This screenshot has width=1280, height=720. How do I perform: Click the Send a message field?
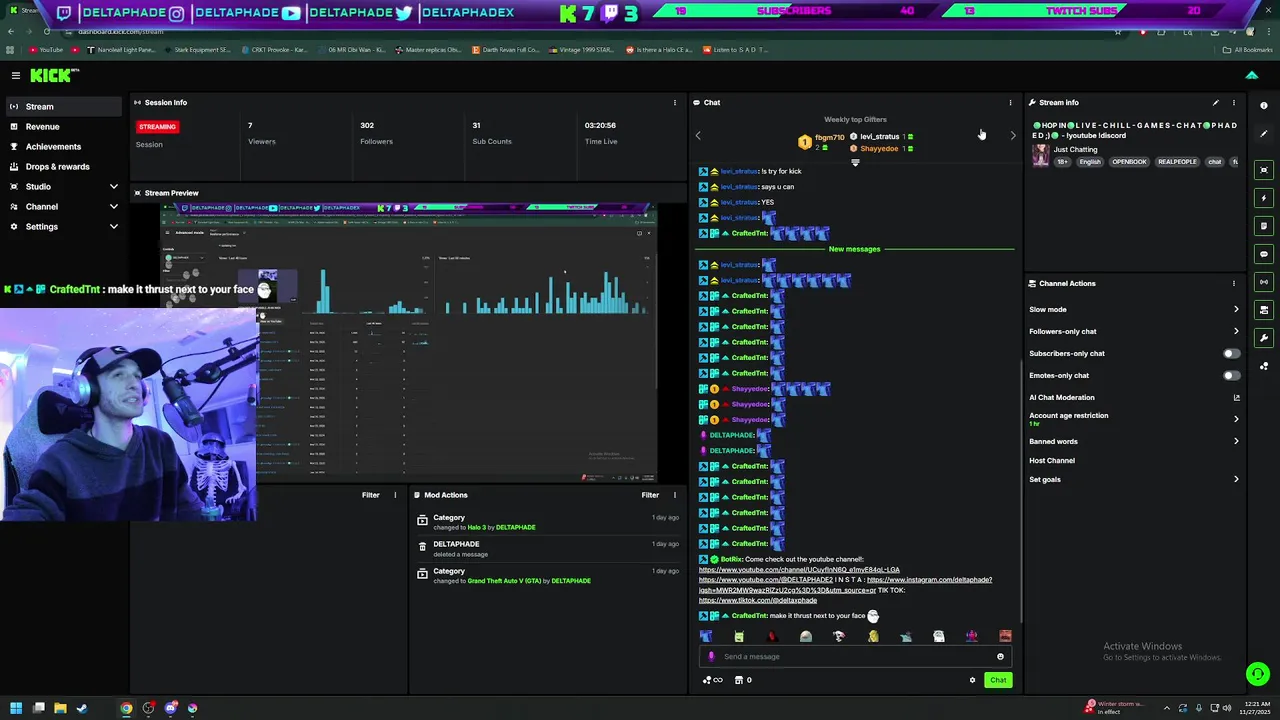(855, 657)
